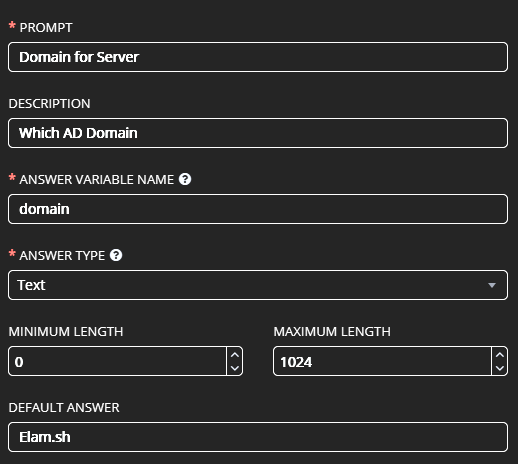Click the PROMPT field label
This screenshot has width=518, height=464.
tap(46, 28)
